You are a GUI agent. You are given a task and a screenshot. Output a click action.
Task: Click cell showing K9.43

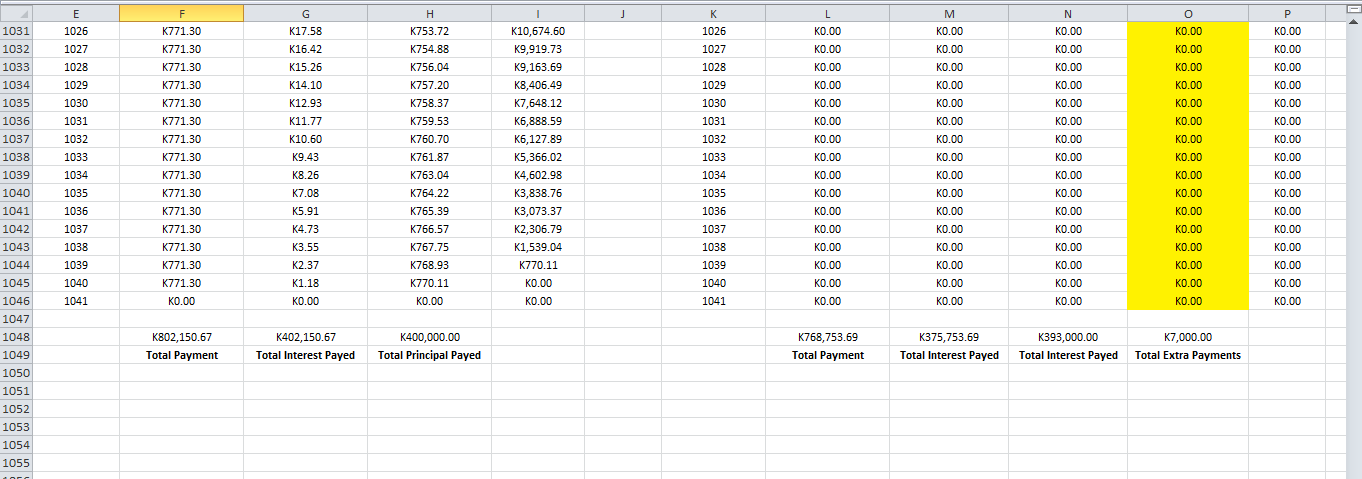tap(305, 157)
